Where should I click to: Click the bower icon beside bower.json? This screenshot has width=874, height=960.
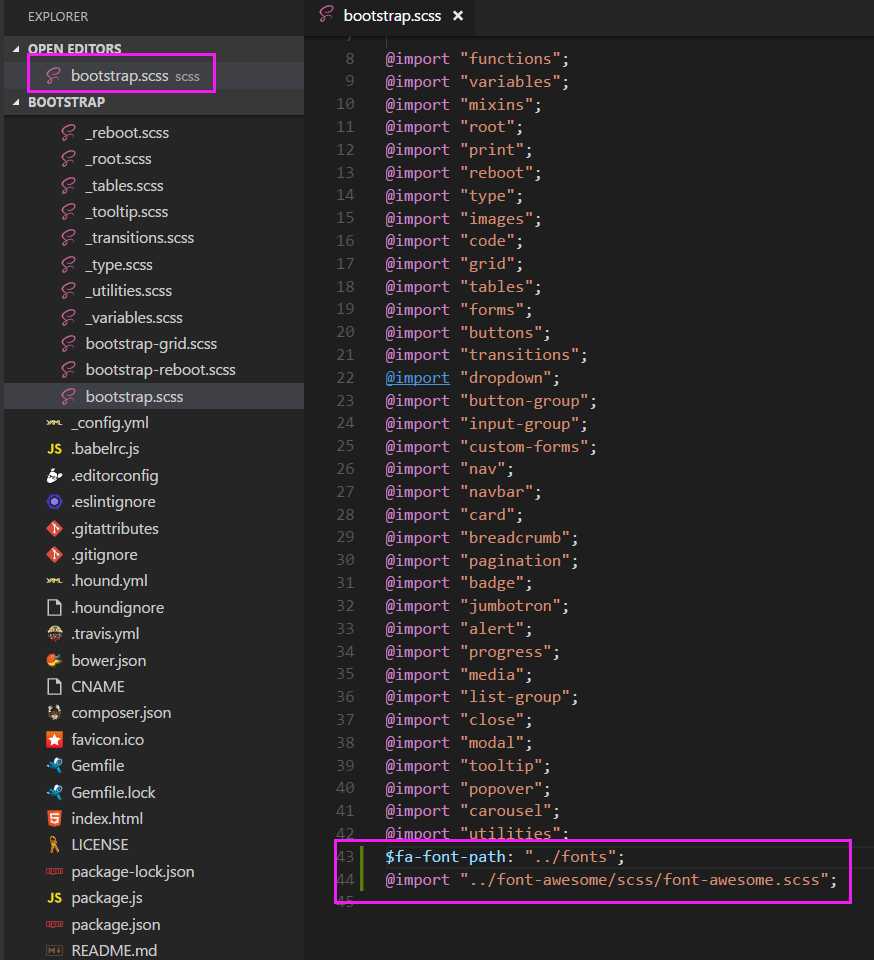(54, 661)
